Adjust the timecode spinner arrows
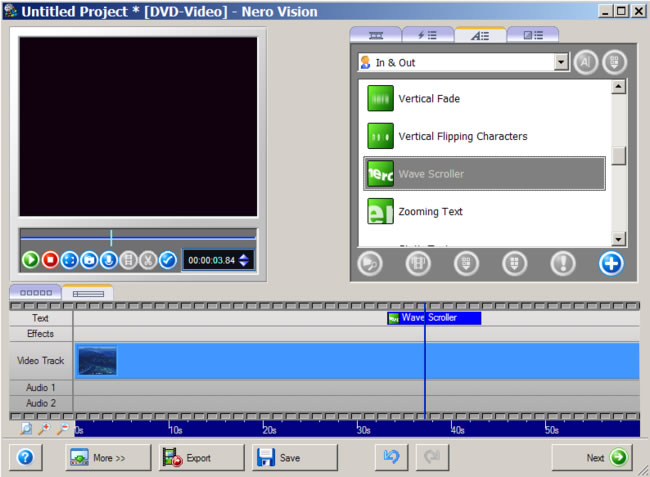The height and width of the screenshot is (477, 650). pos(244,260)
